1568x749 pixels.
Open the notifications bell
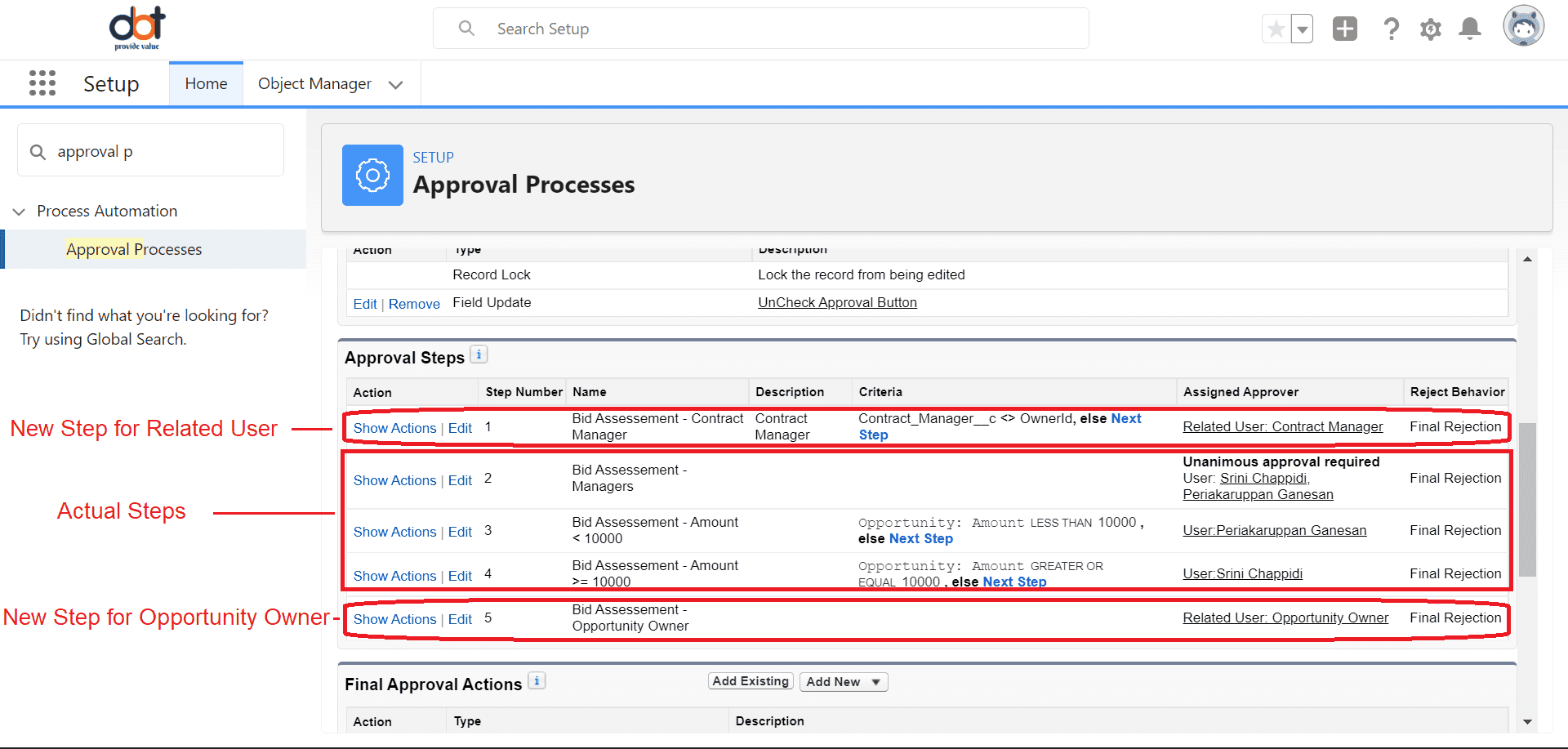pos(1470,29)
